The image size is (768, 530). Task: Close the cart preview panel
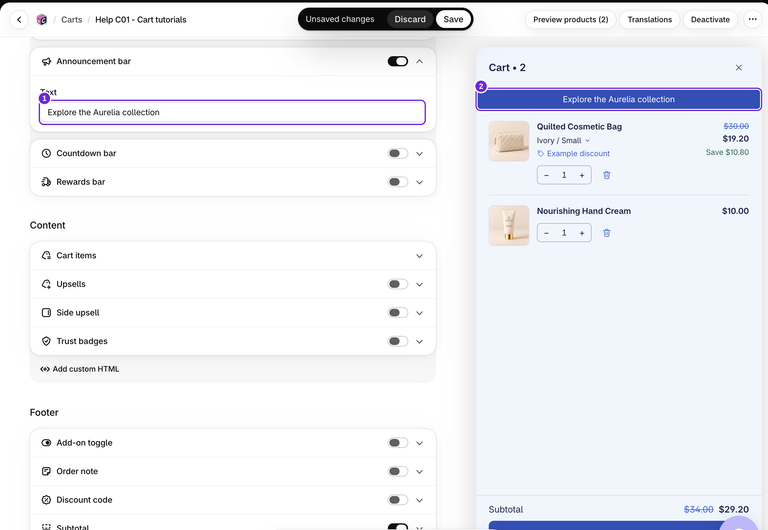739,68
